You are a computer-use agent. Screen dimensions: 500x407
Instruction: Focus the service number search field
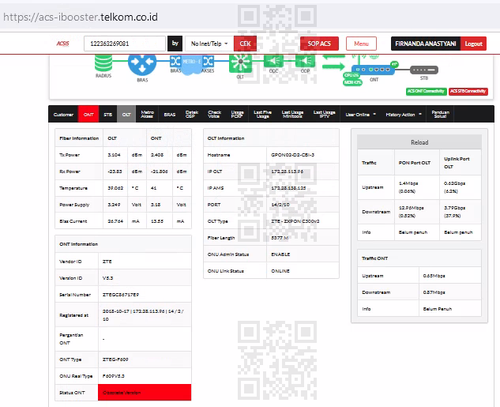(124, 44)
